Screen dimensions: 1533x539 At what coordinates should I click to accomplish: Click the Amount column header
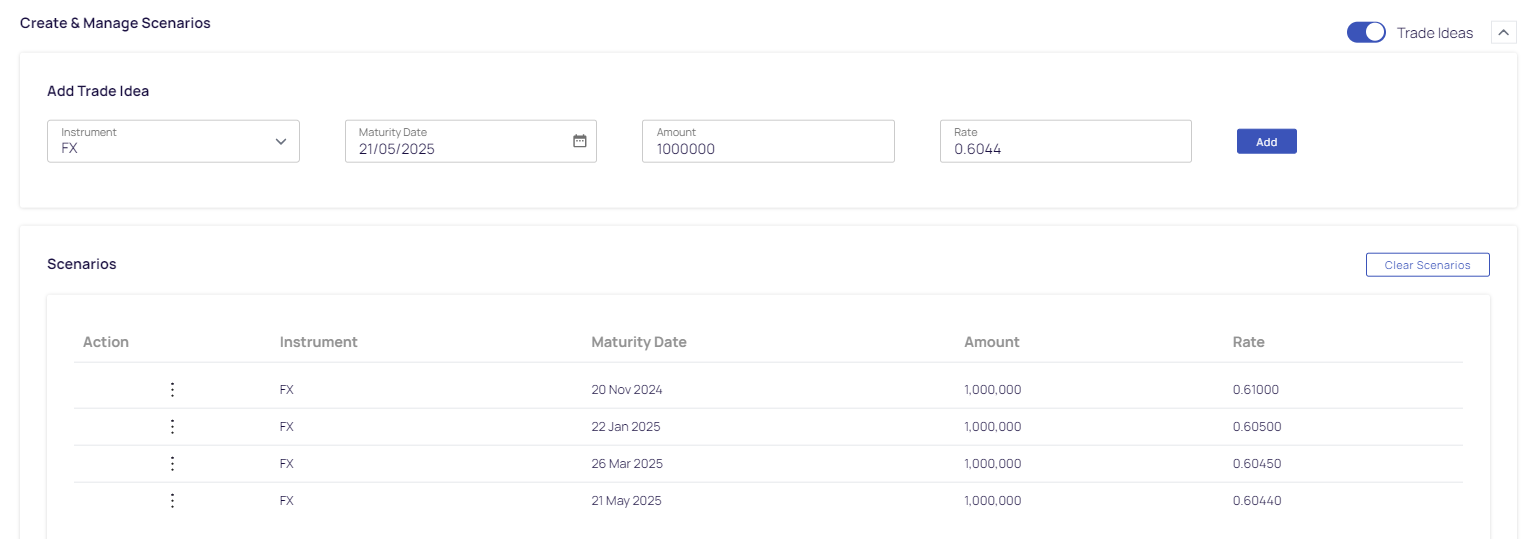click(x=992, y=342)
